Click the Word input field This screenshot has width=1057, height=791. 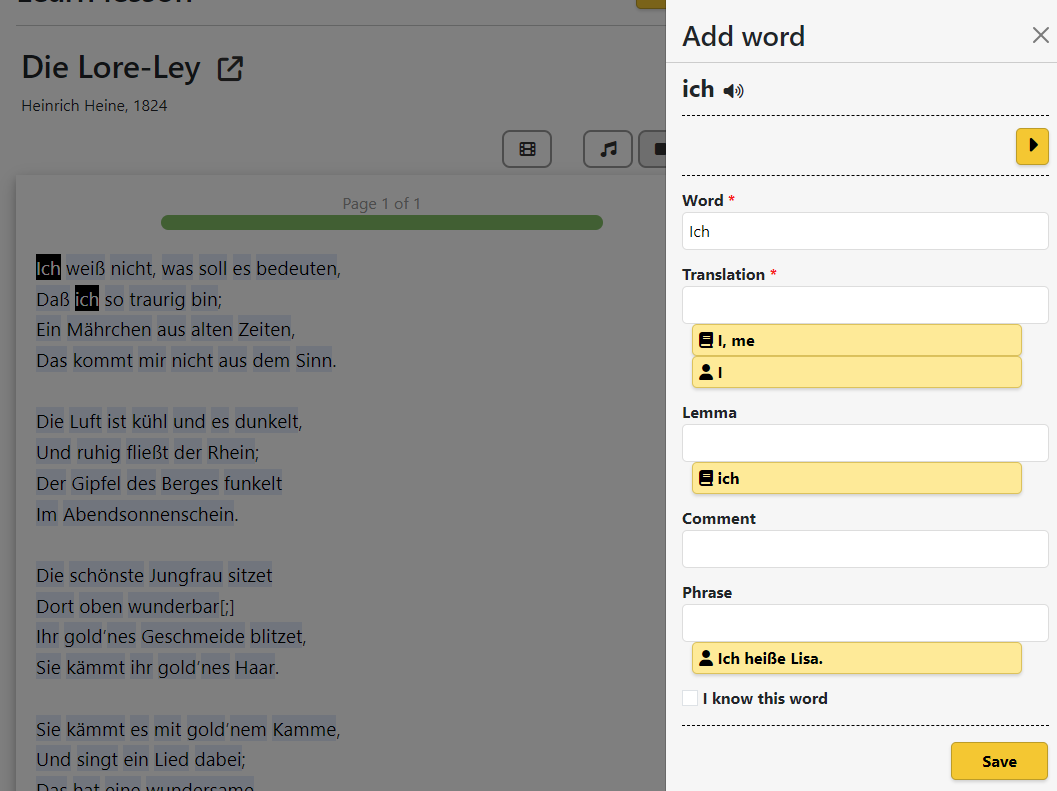click(865, 231)
